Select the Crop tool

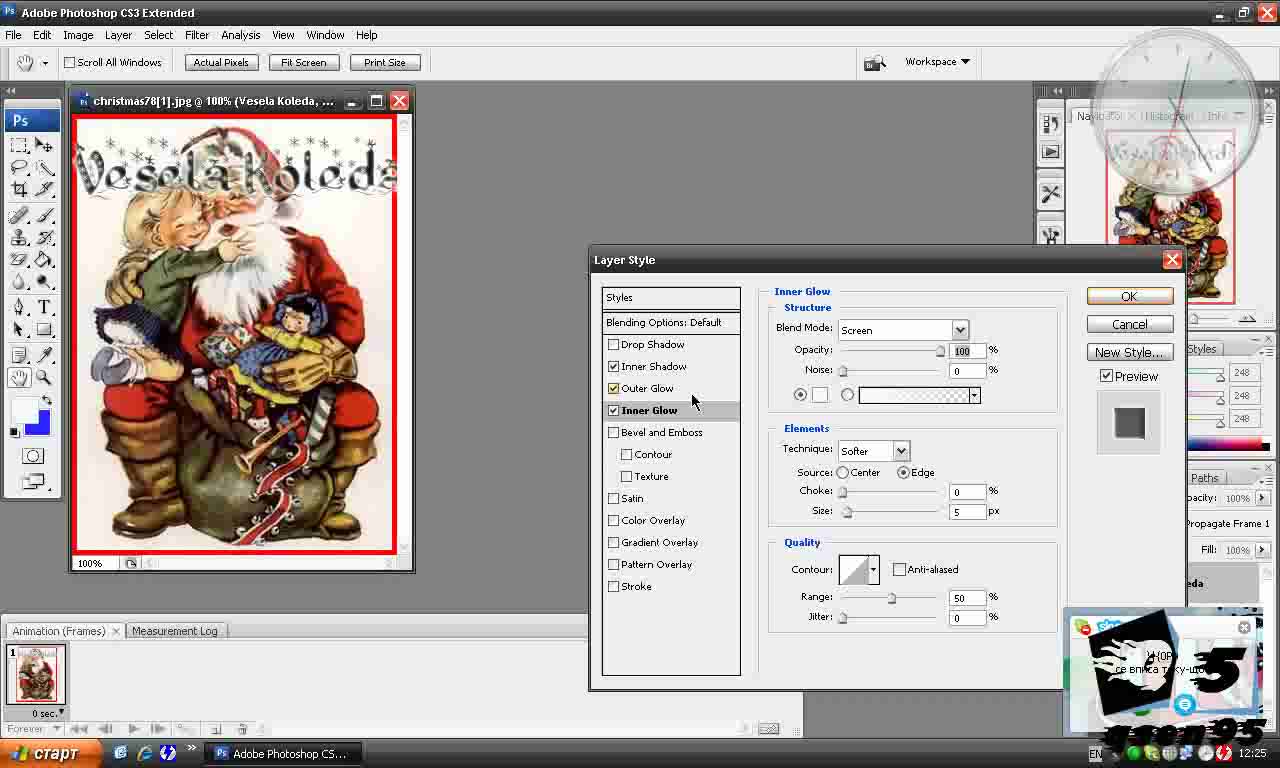click(19, 190)
